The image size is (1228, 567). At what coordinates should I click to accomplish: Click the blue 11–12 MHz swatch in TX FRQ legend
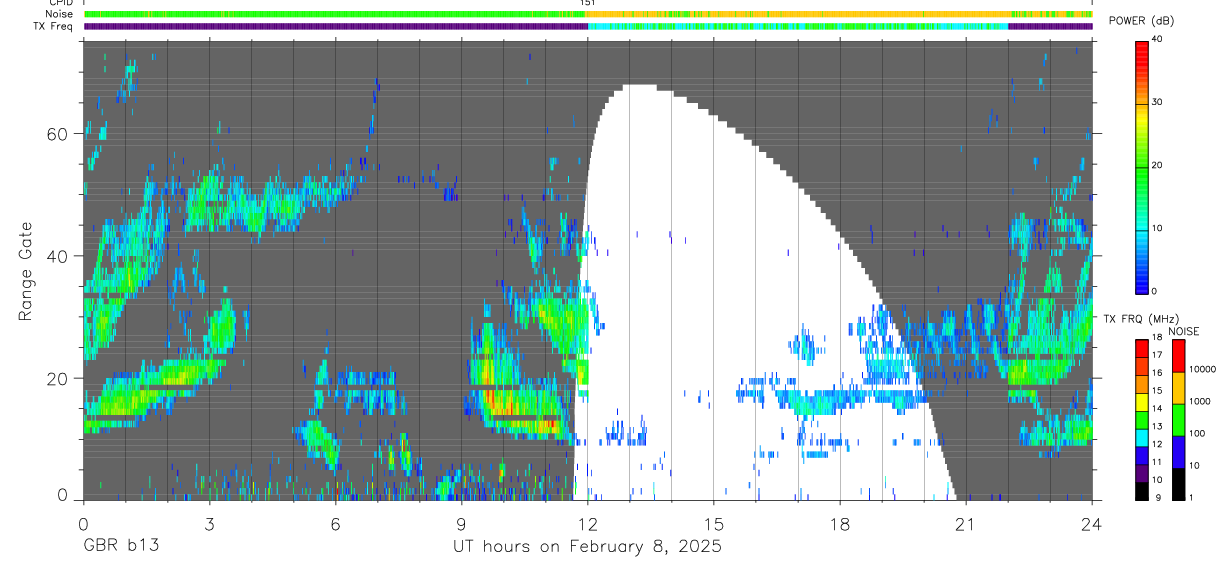tap(1143, 456)
